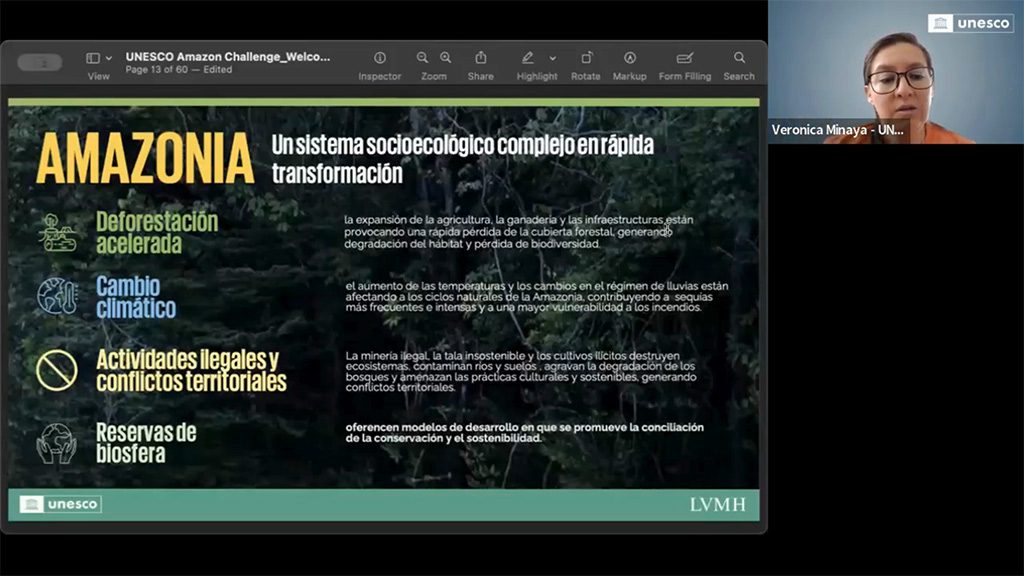Open the Form Filling tool

(685, 59)
